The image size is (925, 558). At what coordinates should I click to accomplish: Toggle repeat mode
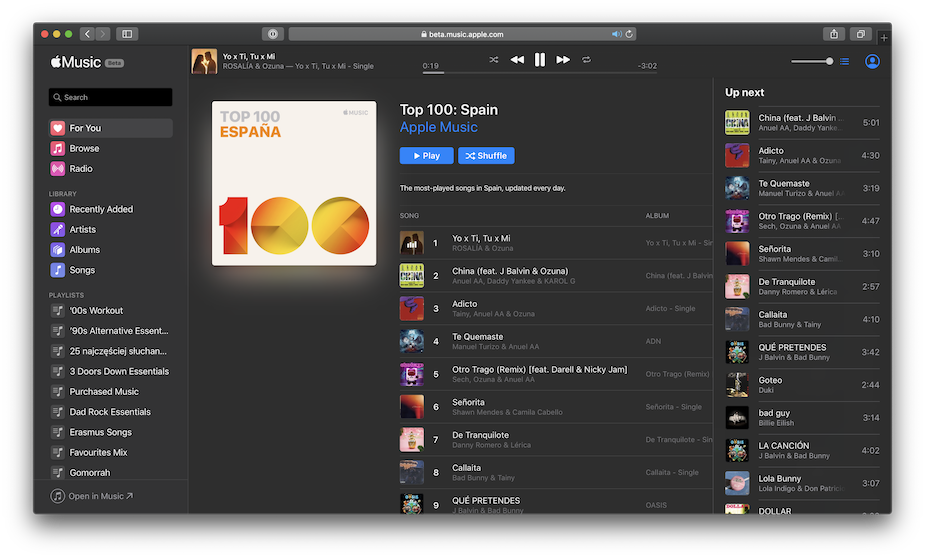(586, 60)
